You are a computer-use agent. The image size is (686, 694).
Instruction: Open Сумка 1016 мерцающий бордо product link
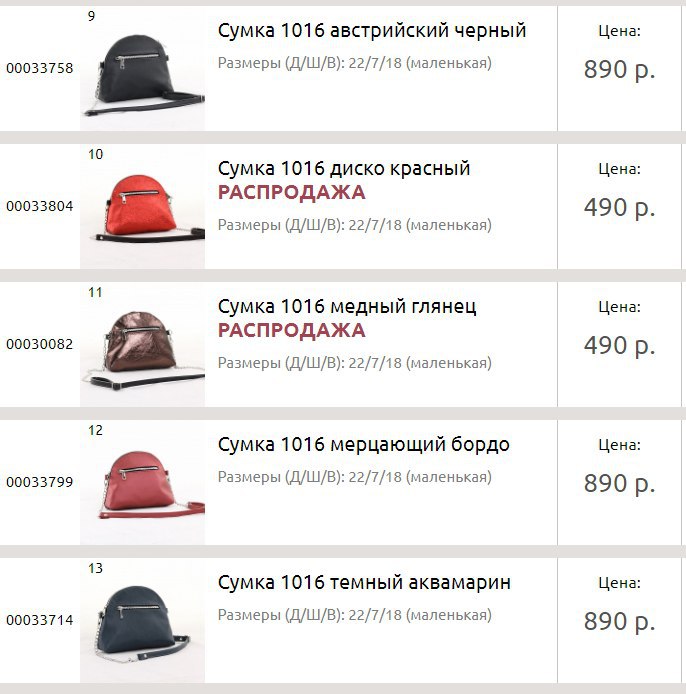coord(363,445)
